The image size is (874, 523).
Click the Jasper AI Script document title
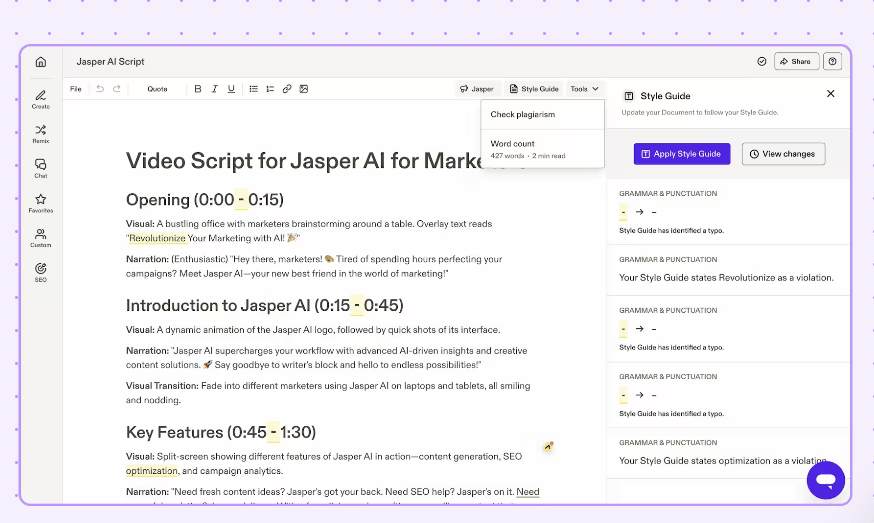110,62
